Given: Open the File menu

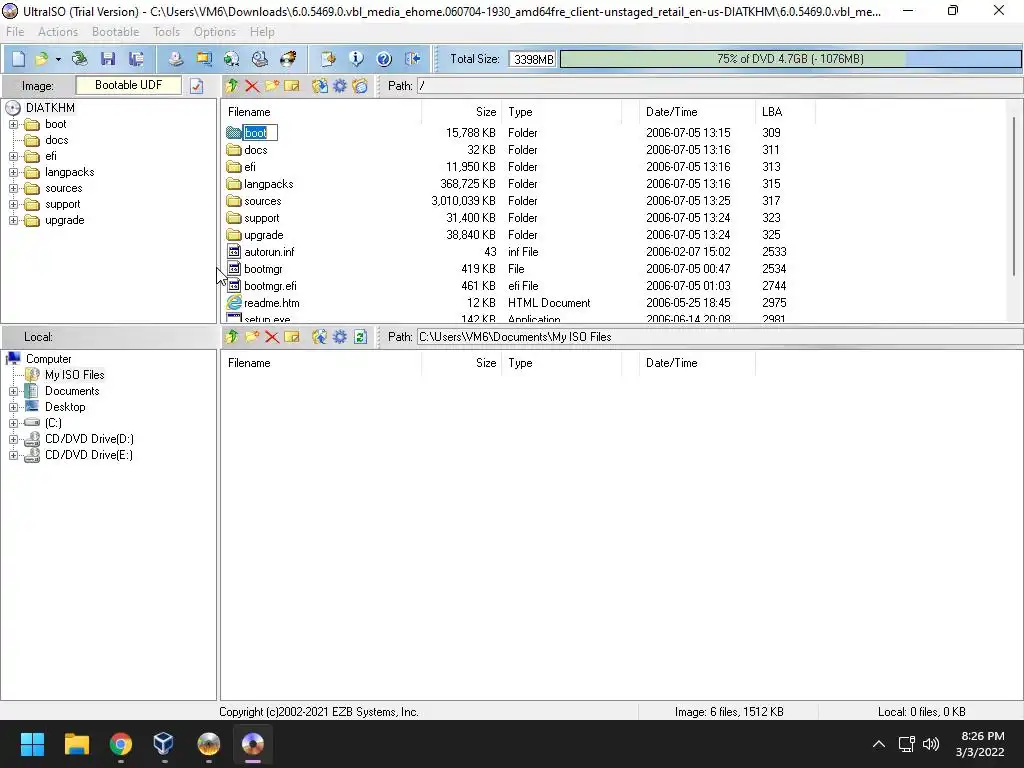Looking at the screenshot, I should tap(15, 32).
